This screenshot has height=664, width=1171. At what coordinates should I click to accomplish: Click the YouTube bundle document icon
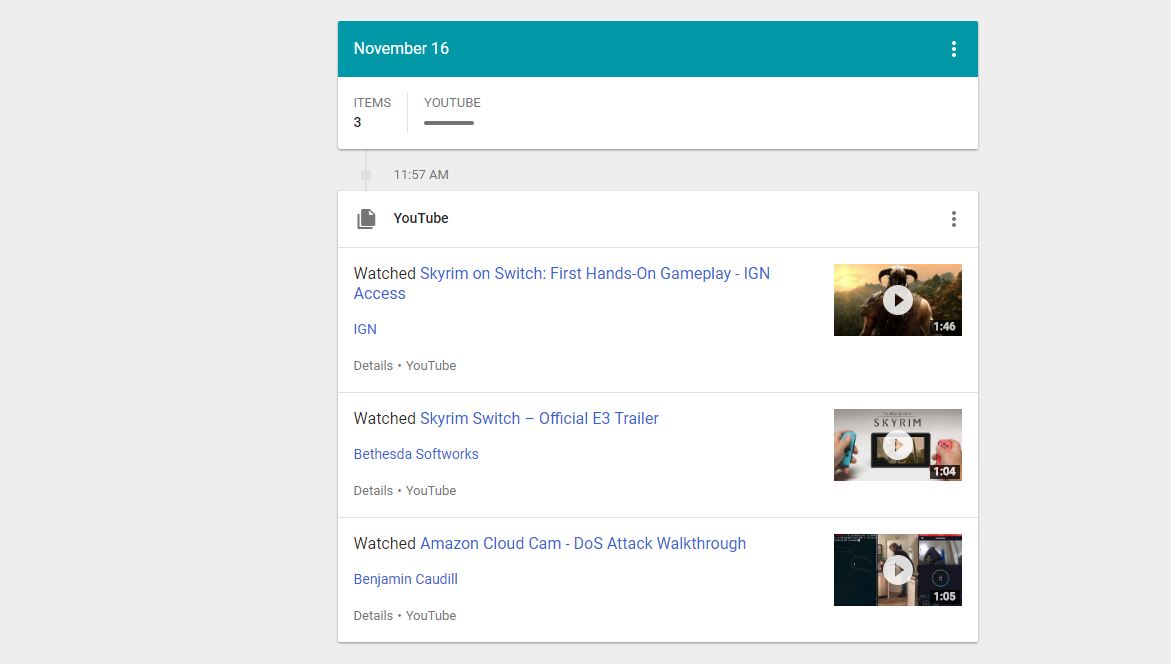[x=366, y=219]
